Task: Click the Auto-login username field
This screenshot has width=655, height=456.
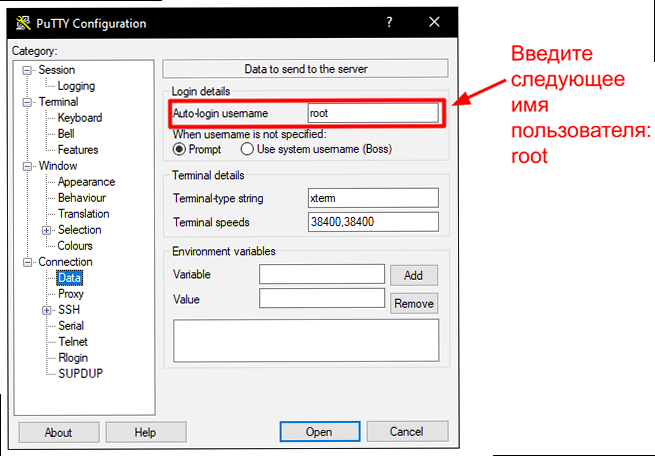Action: click(373, 113)
